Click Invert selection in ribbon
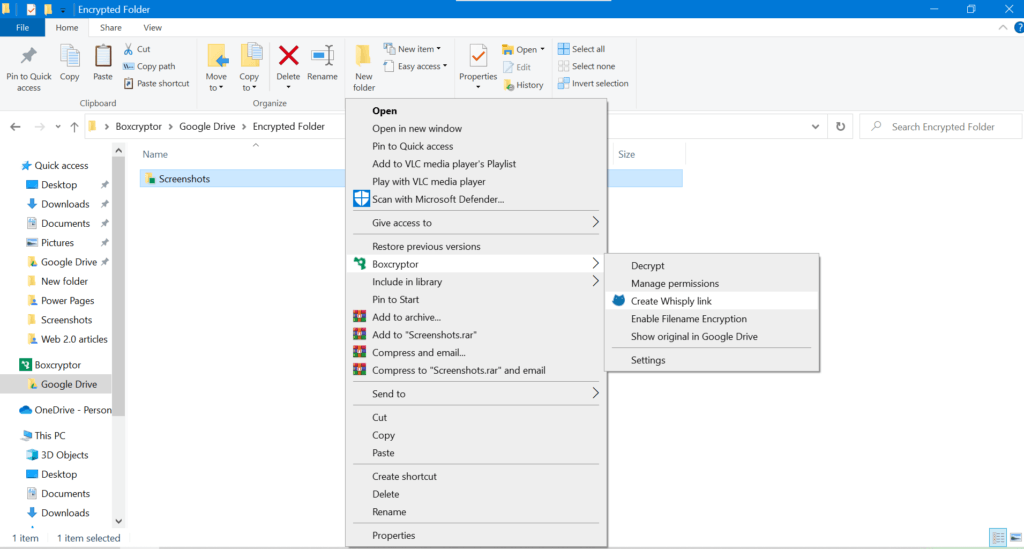This screenshot has width=1024, height=549. (593, 84)
